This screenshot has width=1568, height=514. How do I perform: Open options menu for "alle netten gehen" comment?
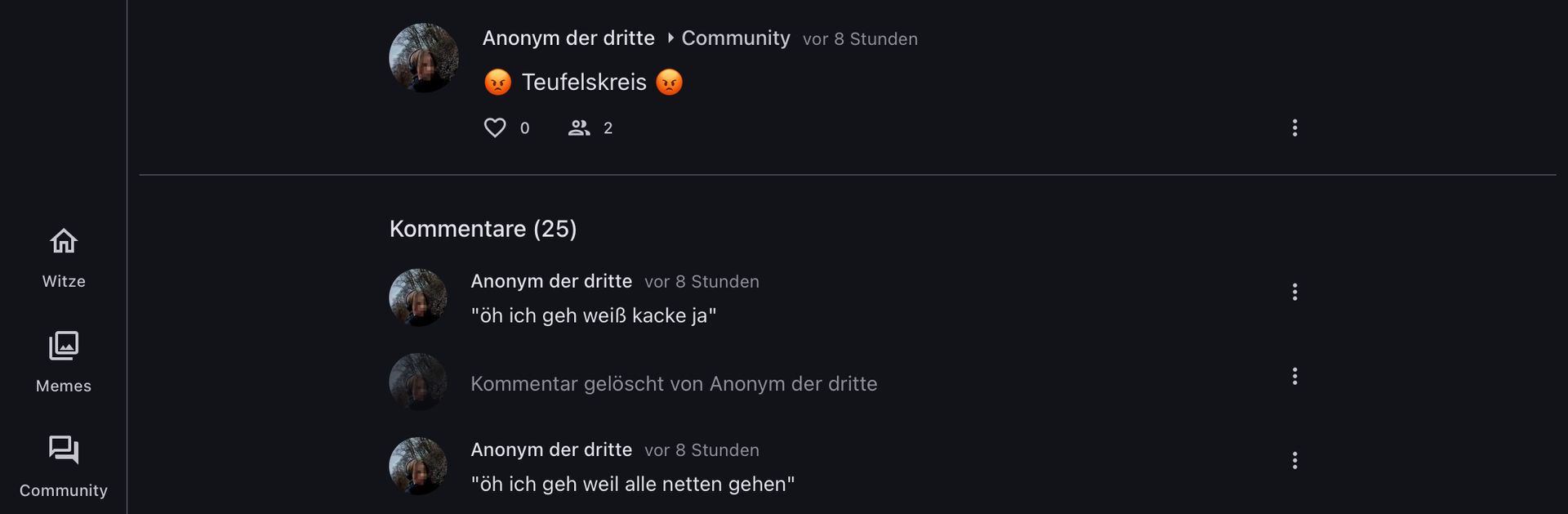tap(1294, 460)
